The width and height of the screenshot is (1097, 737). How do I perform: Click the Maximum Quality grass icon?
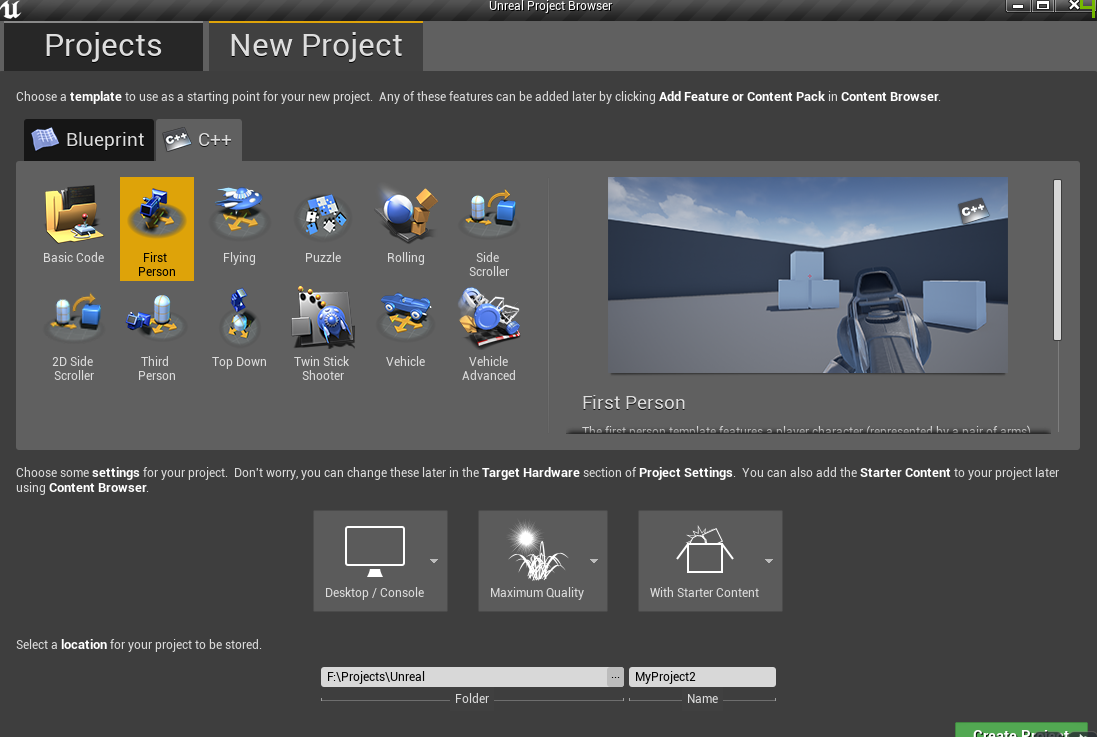(537, 554)
